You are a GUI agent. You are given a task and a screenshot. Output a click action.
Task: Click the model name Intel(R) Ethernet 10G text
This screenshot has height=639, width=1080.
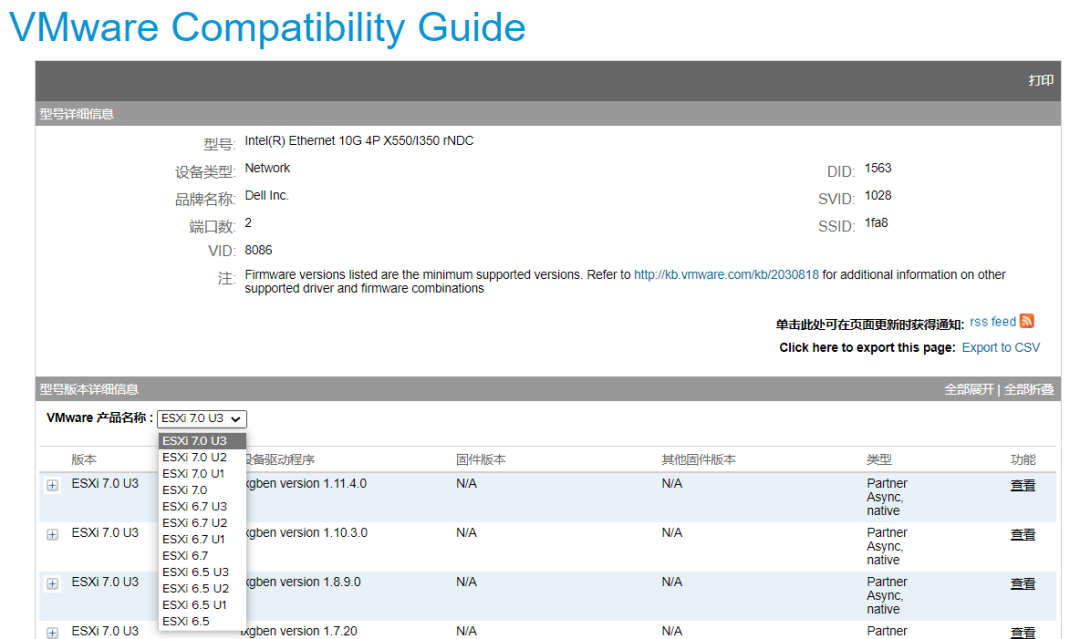(359, 141)
